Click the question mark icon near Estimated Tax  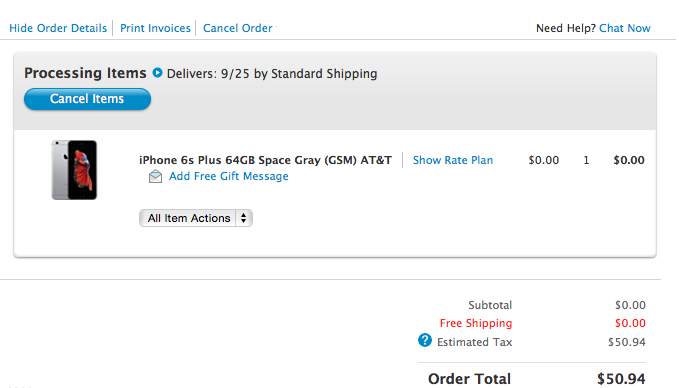pyautogui.click(x=425, y=340)
